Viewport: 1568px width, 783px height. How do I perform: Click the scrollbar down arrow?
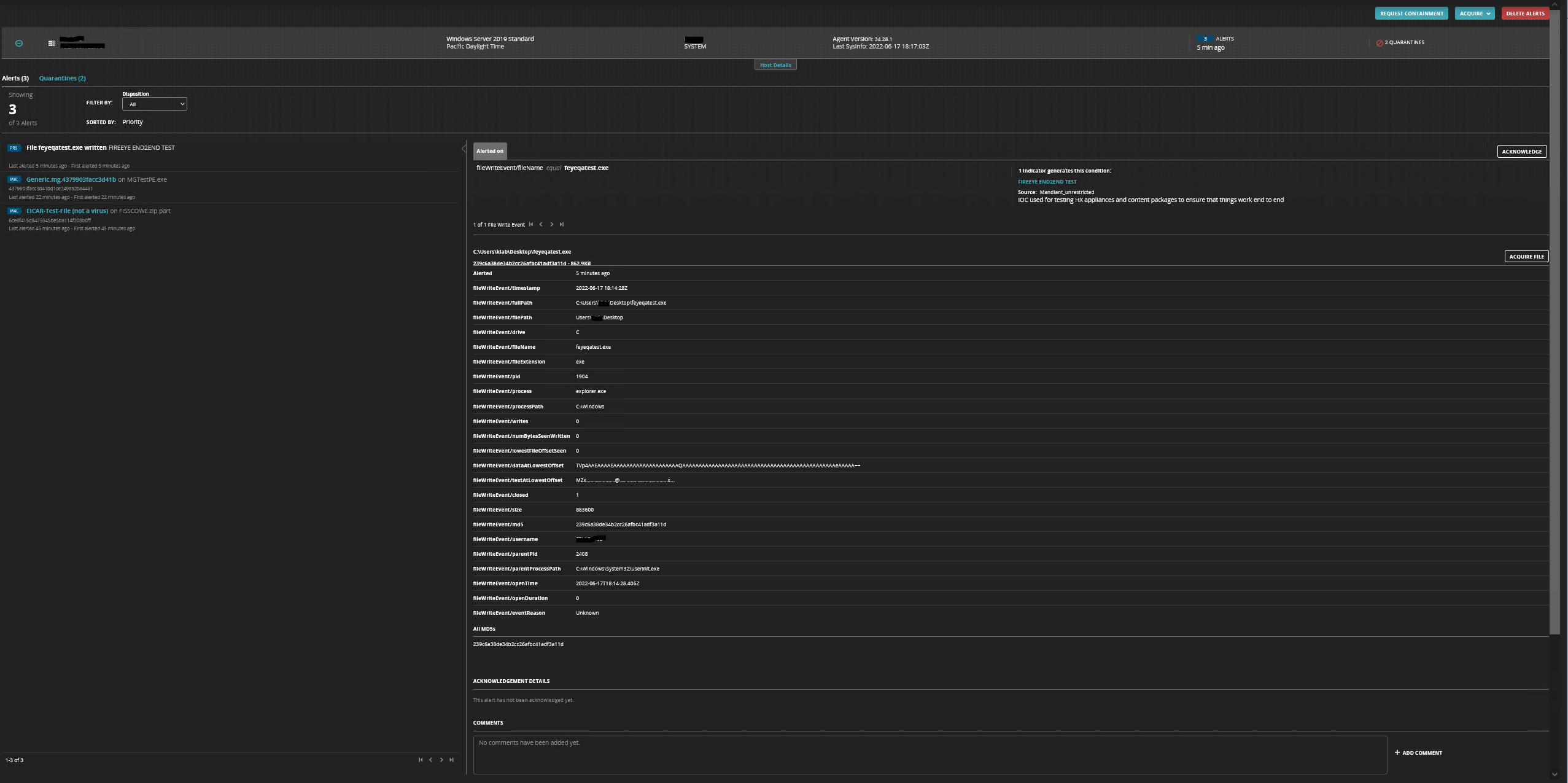click(1554, 774)
